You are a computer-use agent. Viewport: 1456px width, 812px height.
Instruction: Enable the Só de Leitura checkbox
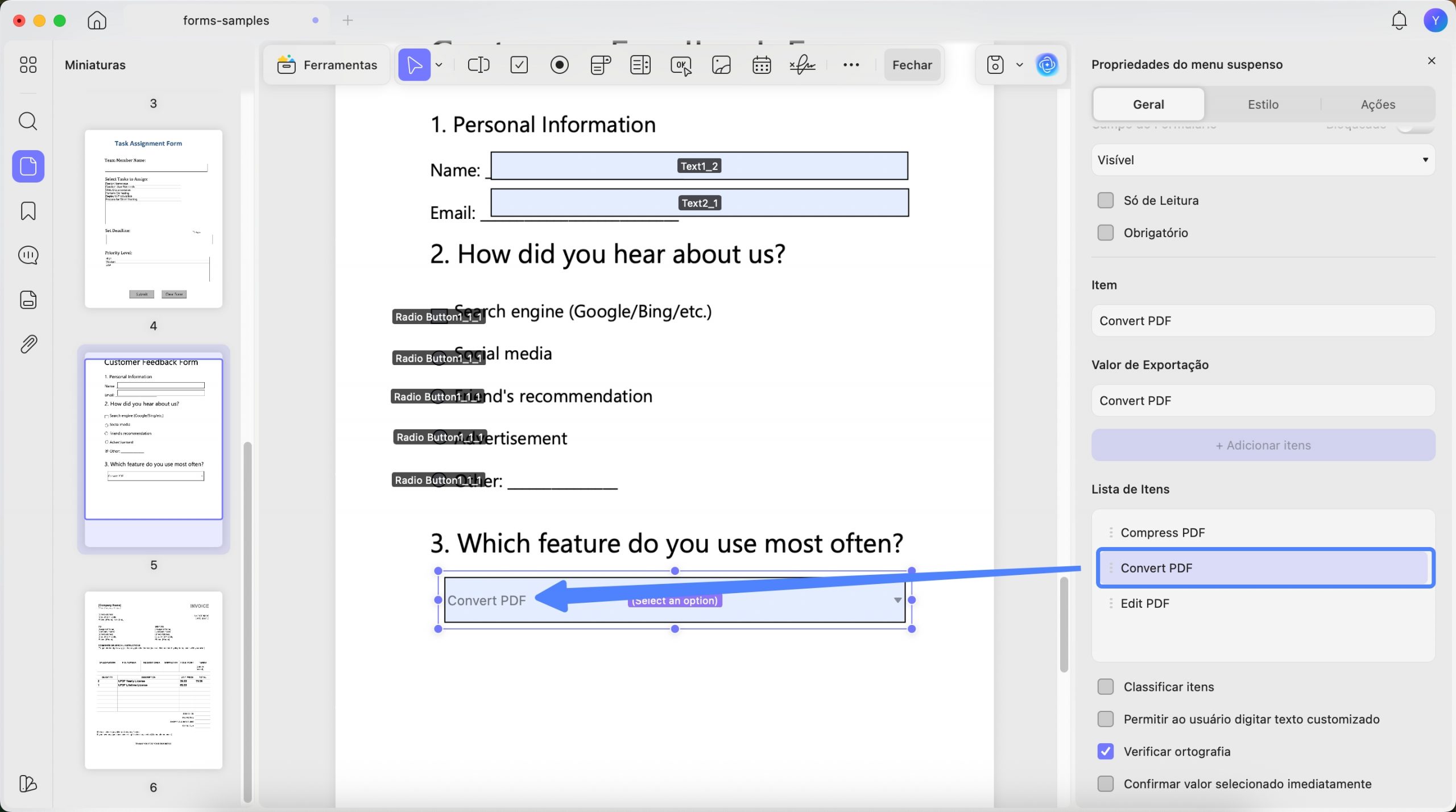tap(1106, 200)
